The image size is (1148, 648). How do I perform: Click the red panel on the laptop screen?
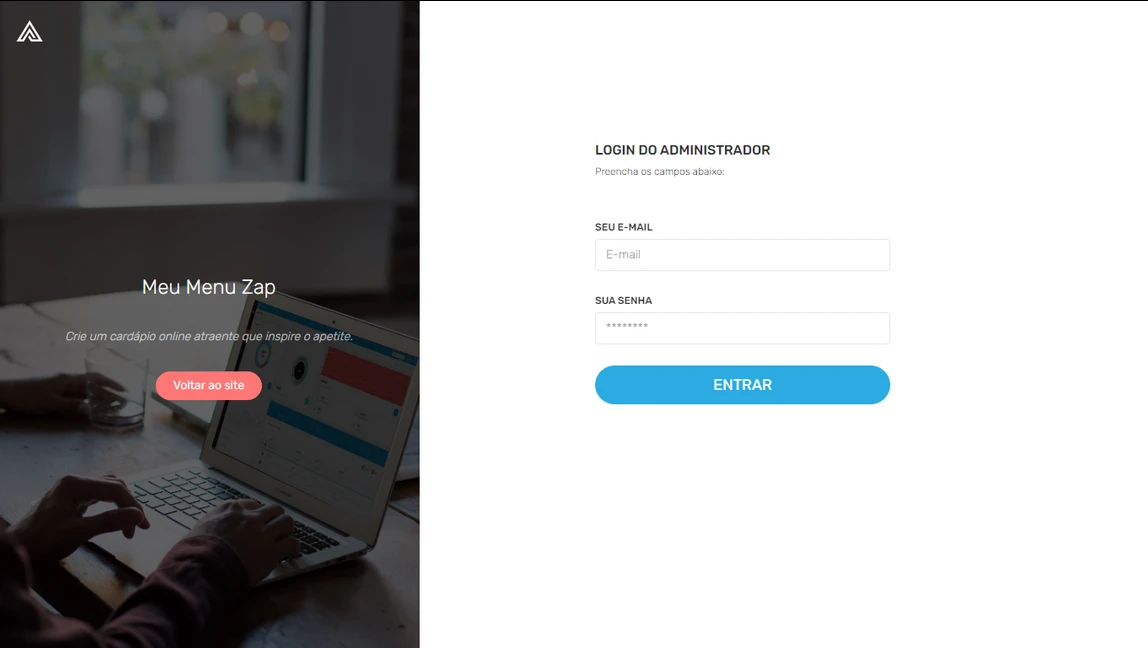tap(366, 375)
